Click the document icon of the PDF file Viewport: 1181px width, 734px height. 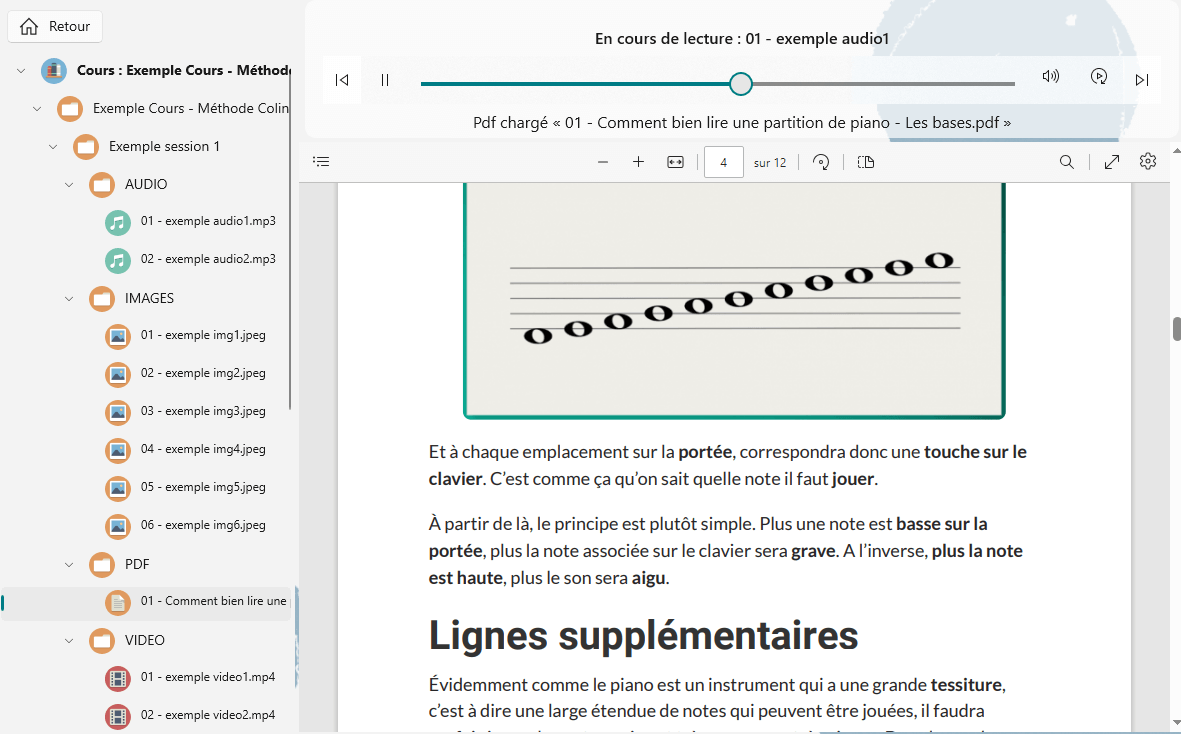117,602
